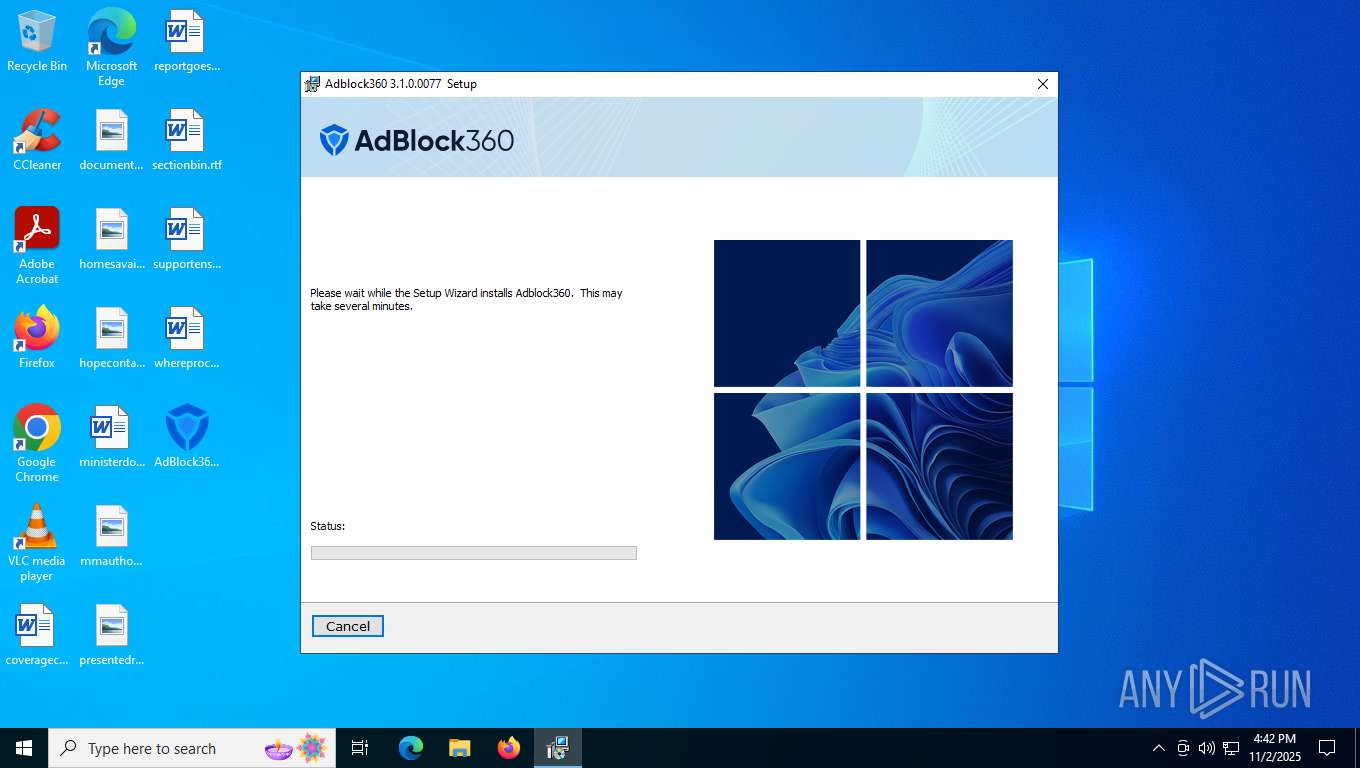Open Edge from the taskbar
This screenshot has width=1360, height=768.
pyautogui.click(x=411, y=748)
